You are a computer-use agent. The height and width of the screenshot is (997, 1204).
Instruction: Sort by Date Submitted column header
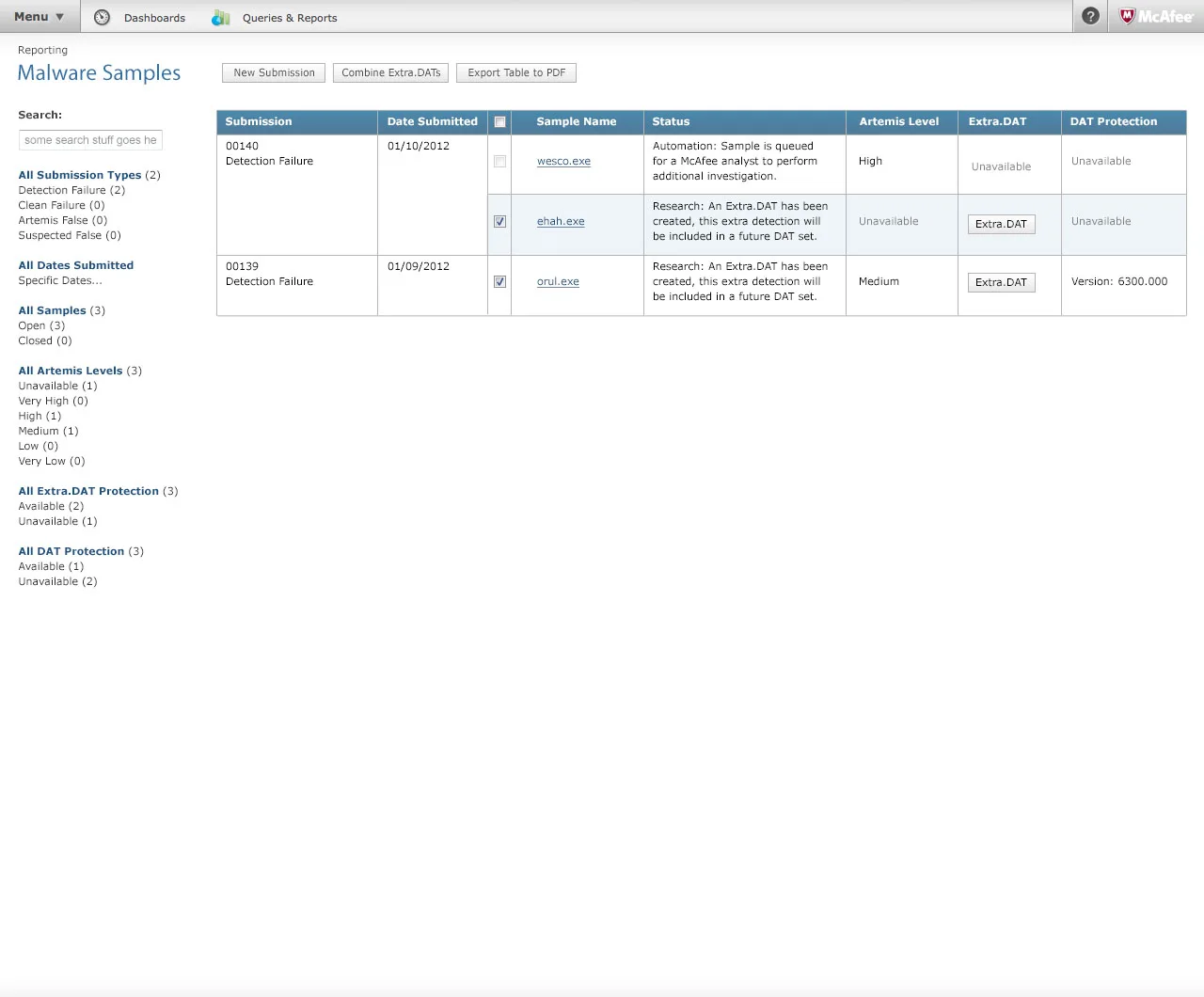[433, 121]
